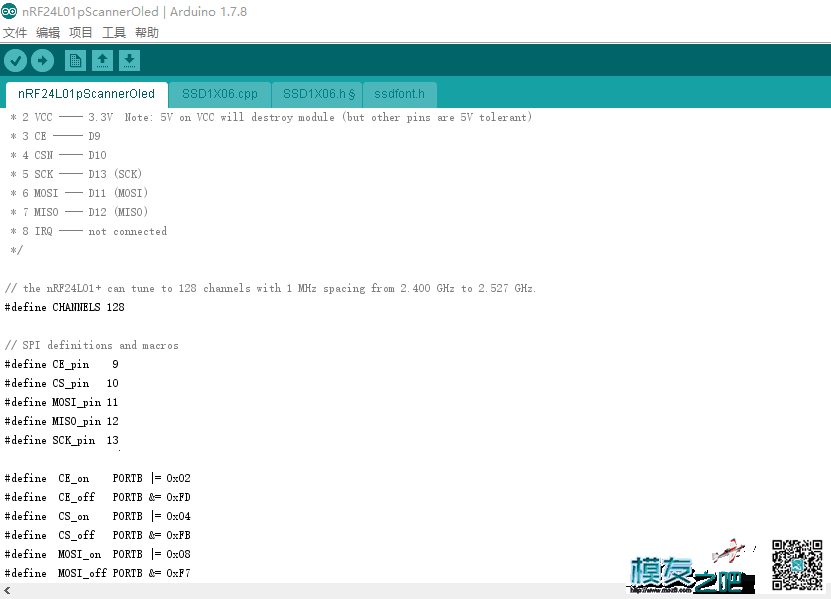Click the comment about 128 channels spacing
The width and height of the screenshot is (831, 599).
tap(270, 289)
